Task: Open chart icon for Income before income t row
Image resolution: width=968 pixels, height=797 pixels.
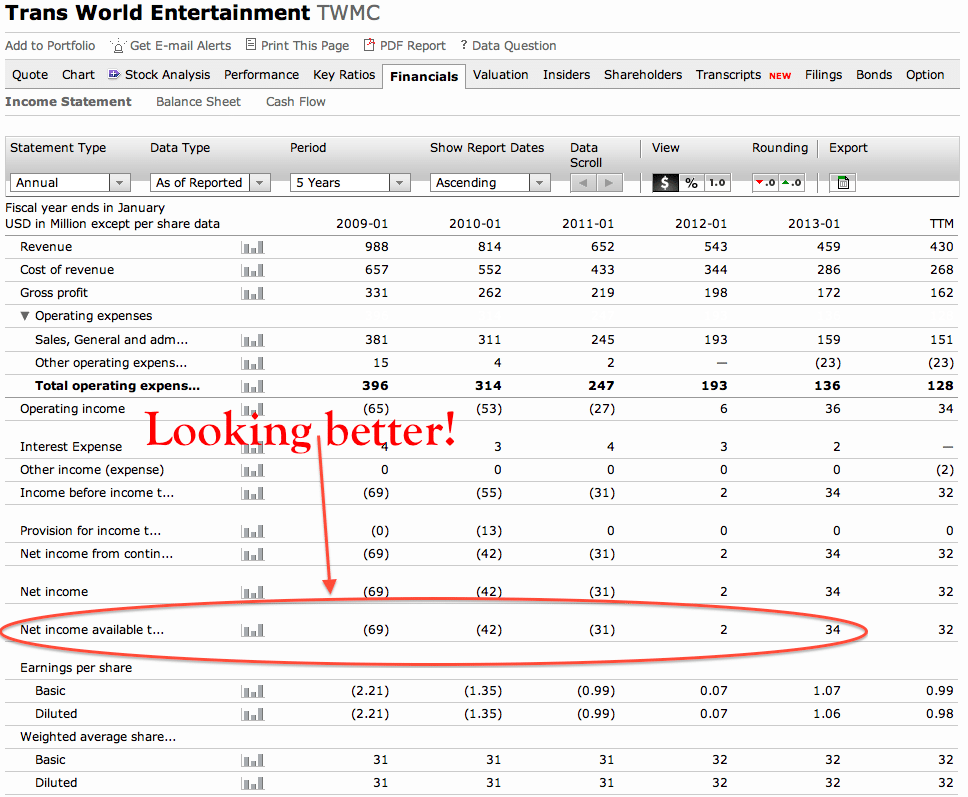Action: tap(252, 493)
